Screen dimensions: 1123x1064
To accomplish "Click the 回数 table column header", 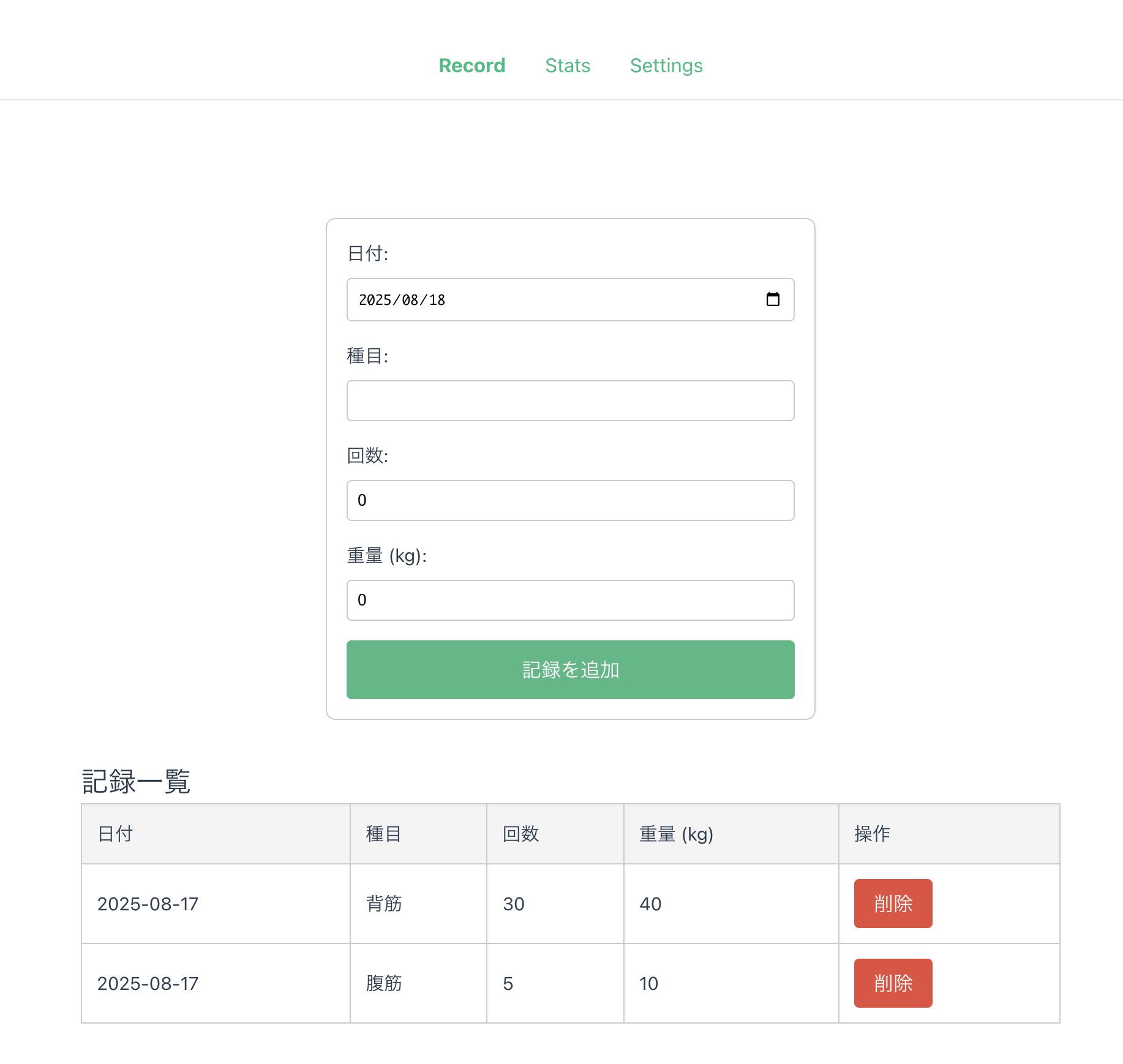I will pyautogui.click(x=520, y=834).
